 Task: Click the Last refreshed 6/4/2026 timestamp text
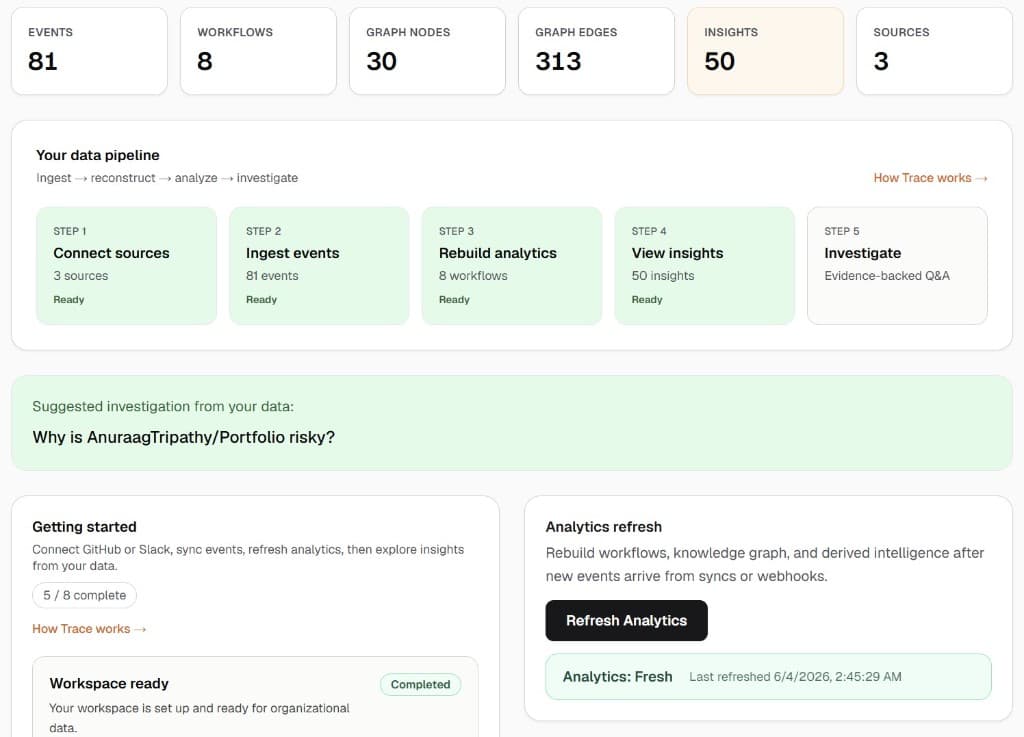[795, 677]
